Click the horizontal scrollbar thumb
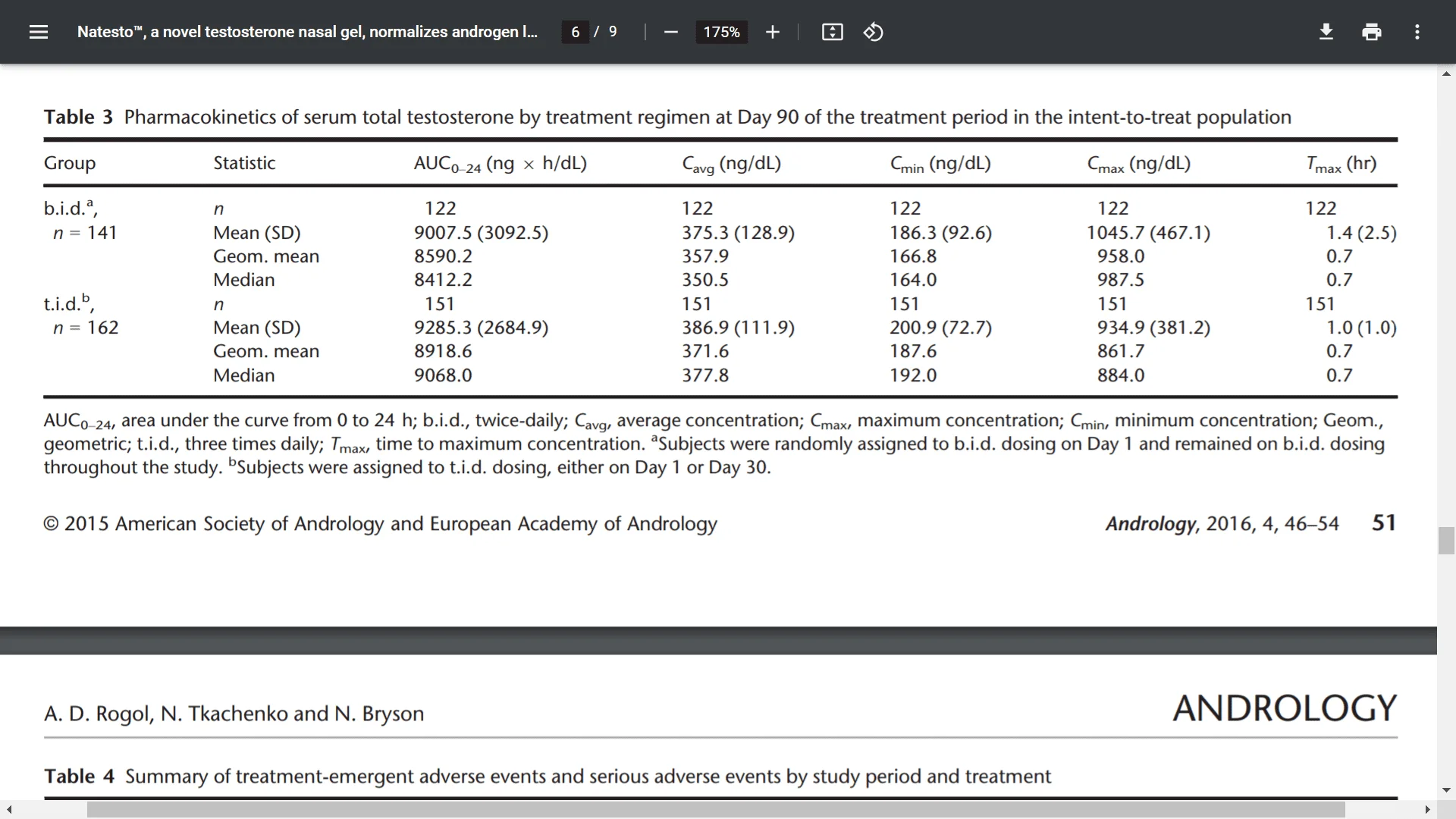Viewport: 1456px width, 819px height. coord(716,810)
